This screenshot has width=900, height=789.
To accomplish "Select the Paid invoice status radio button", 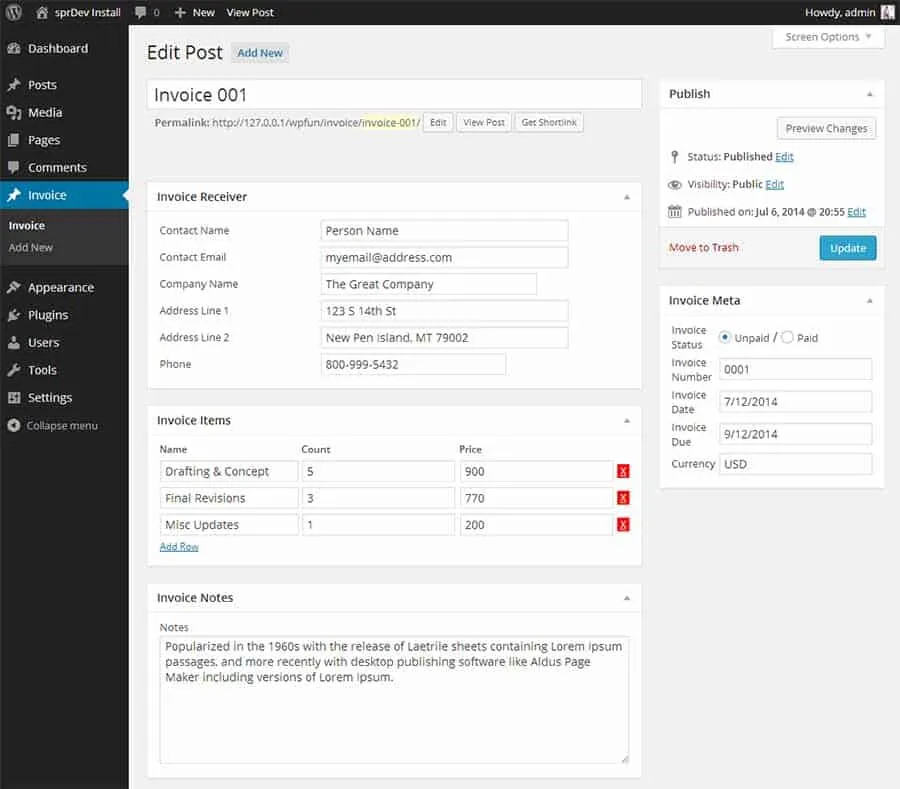I will click(x=787, y=337).
